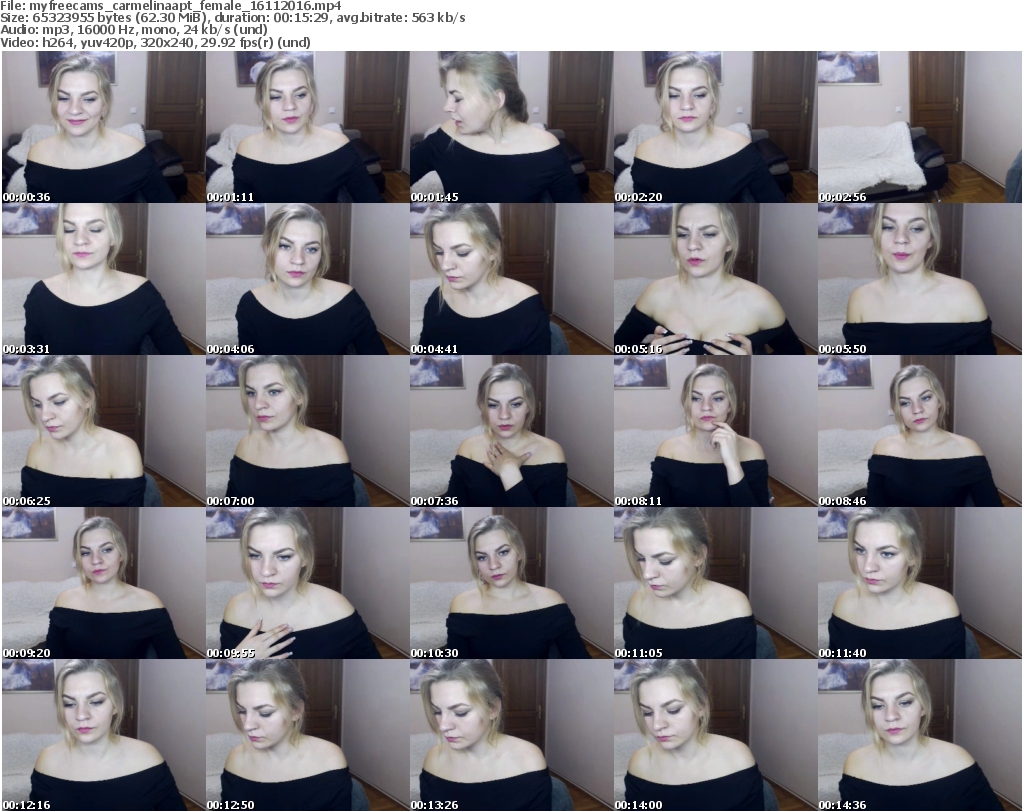Select the thumbnail stamped 00:08:11
The width and height of the screenshot is (1024, 811).
point(715,431)
